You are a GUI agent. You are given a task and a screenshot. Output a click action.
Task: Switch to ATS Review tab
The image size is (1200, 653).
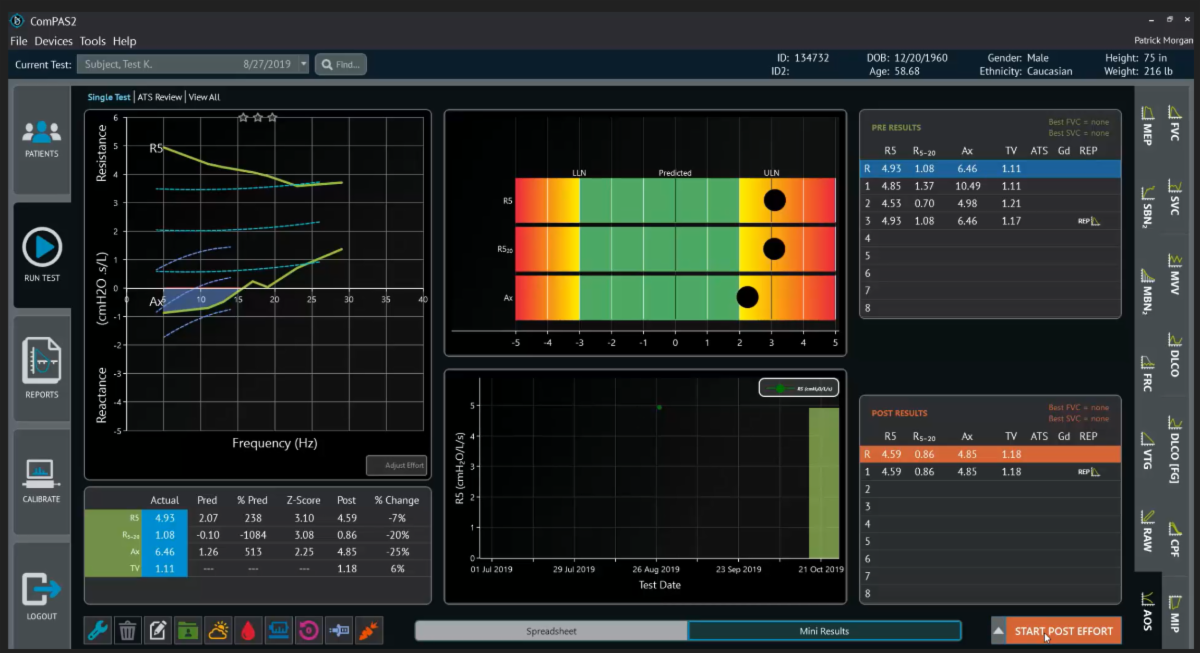tap(160, 97)
